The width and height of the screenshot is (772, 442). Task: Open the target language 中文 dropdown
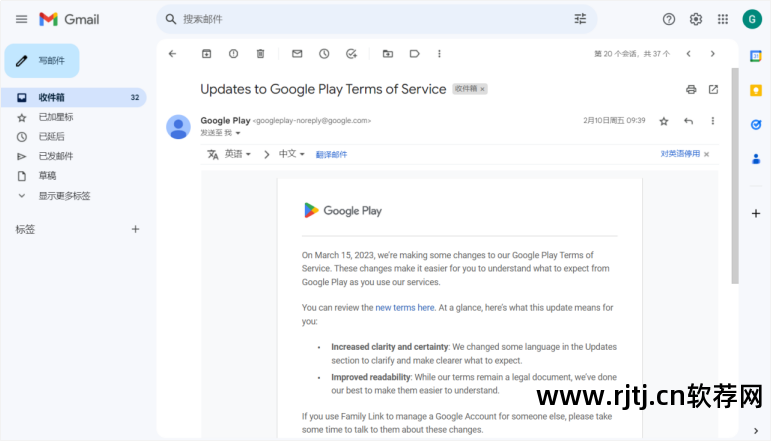tap(291, 154)
